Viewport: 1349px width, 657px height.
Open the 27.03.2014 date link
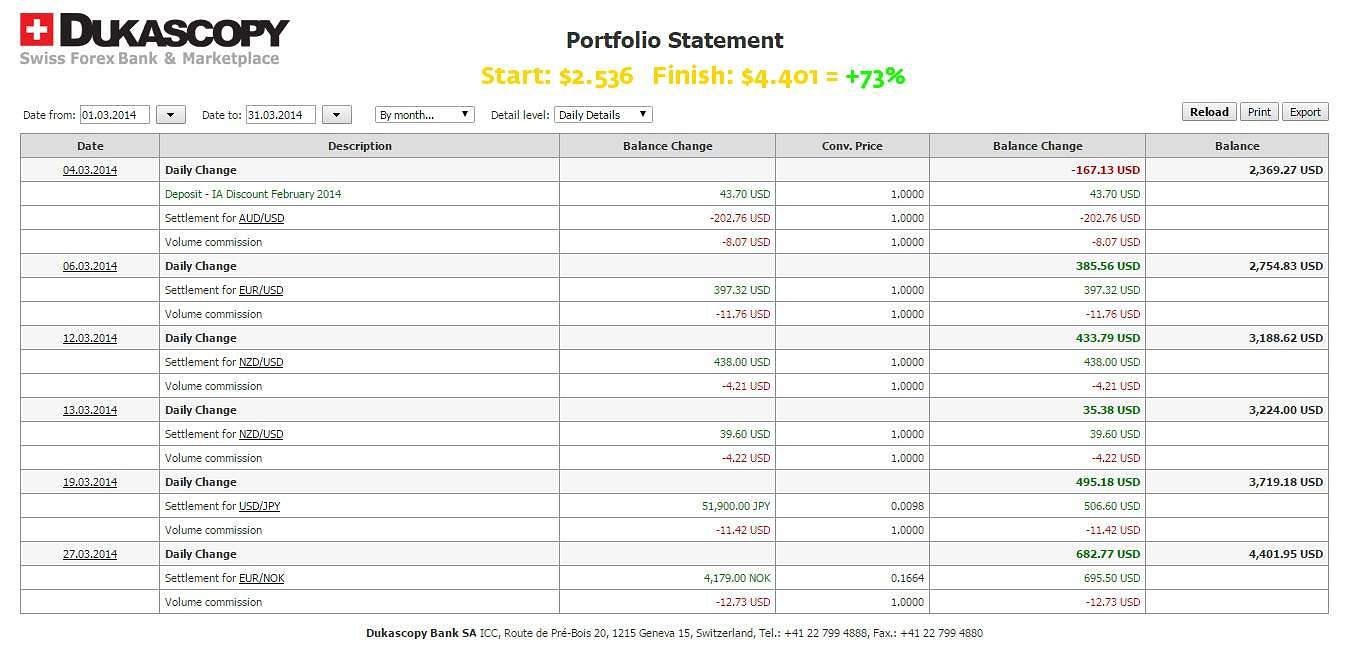[90, 554]
